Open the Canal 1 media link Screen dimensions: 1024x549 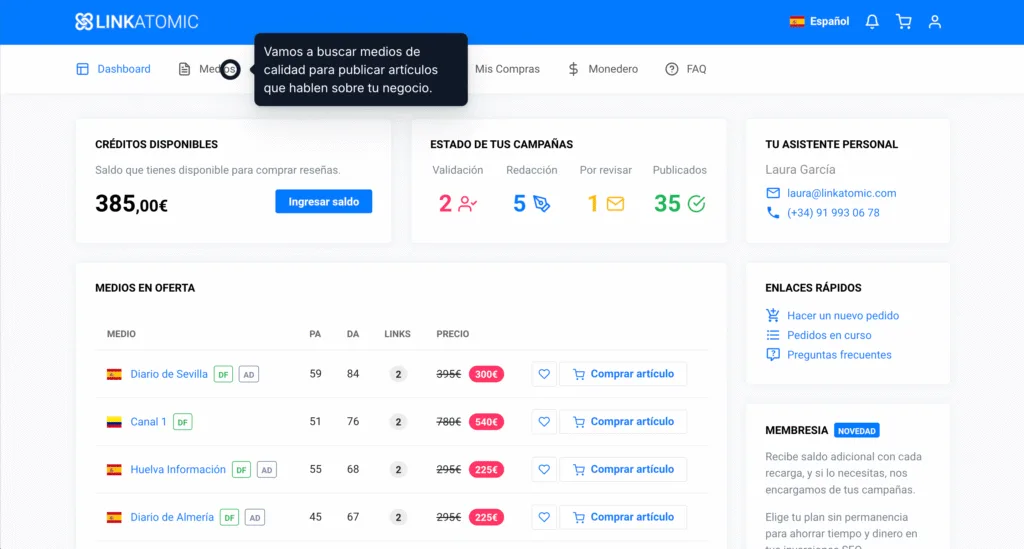coord(148,422)
